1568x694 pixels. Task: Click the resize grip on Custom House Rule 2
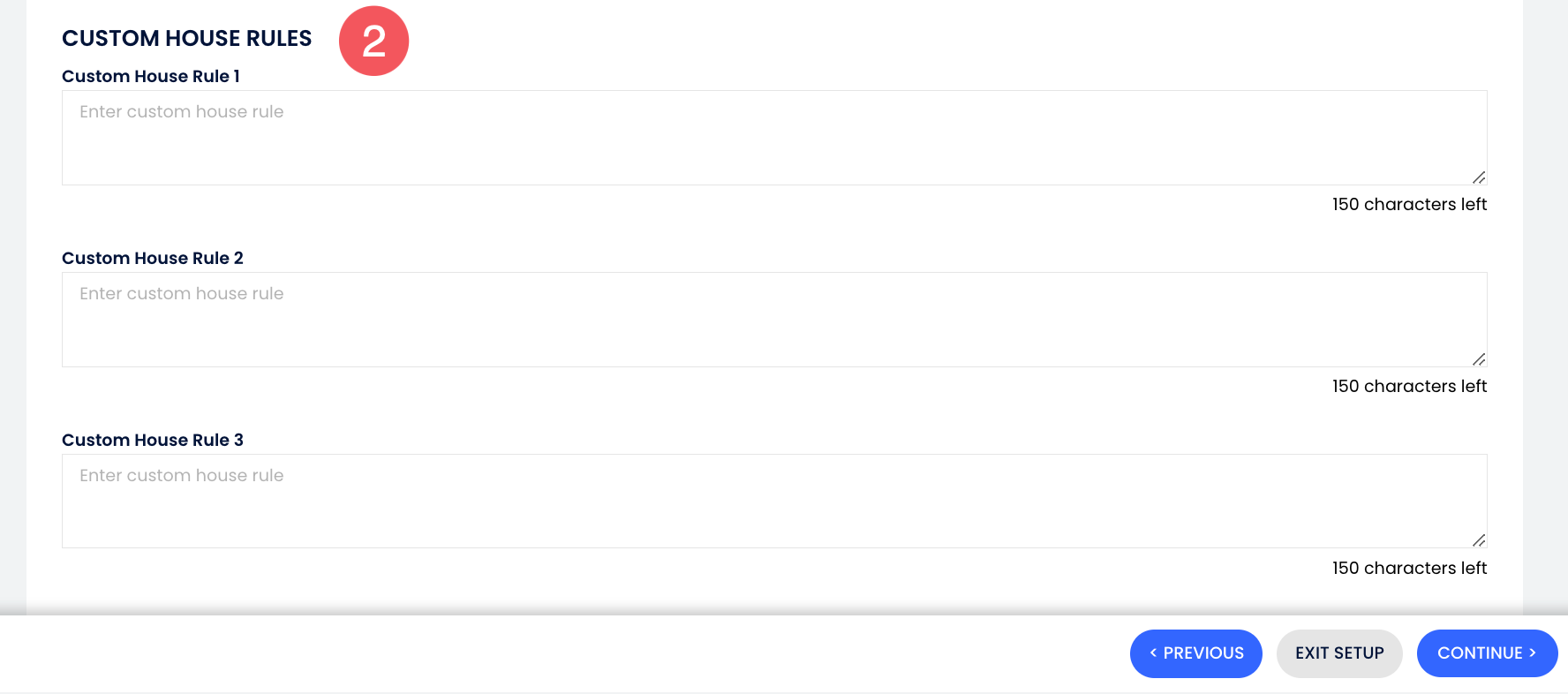tap(1479, 359)
